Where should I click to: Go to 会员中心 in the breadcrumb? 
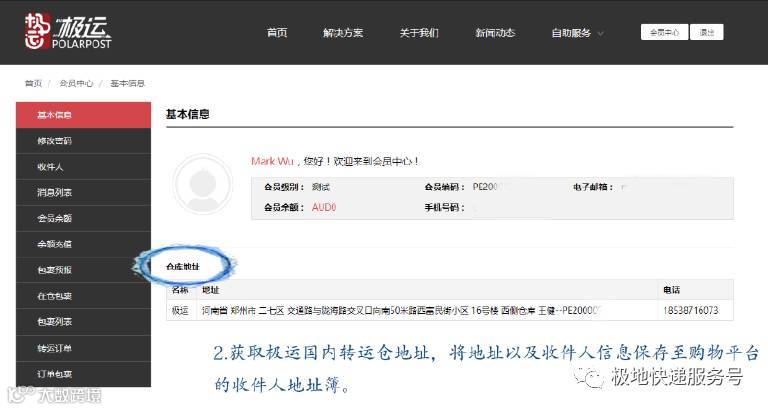pyautogui.click(x=76, y=83)
